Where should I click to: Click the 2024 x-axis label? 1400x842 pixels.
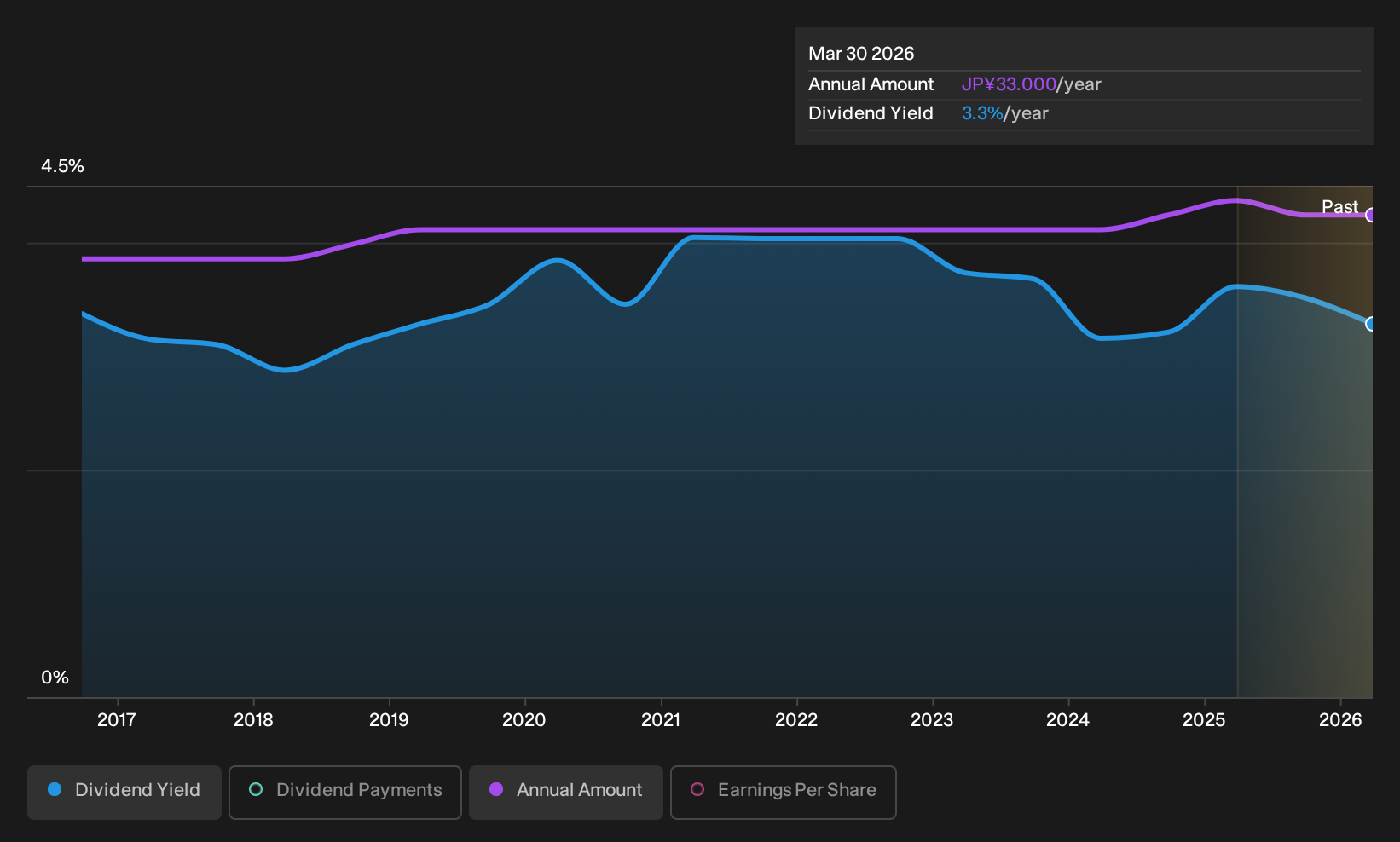[x=1067, y=720]
